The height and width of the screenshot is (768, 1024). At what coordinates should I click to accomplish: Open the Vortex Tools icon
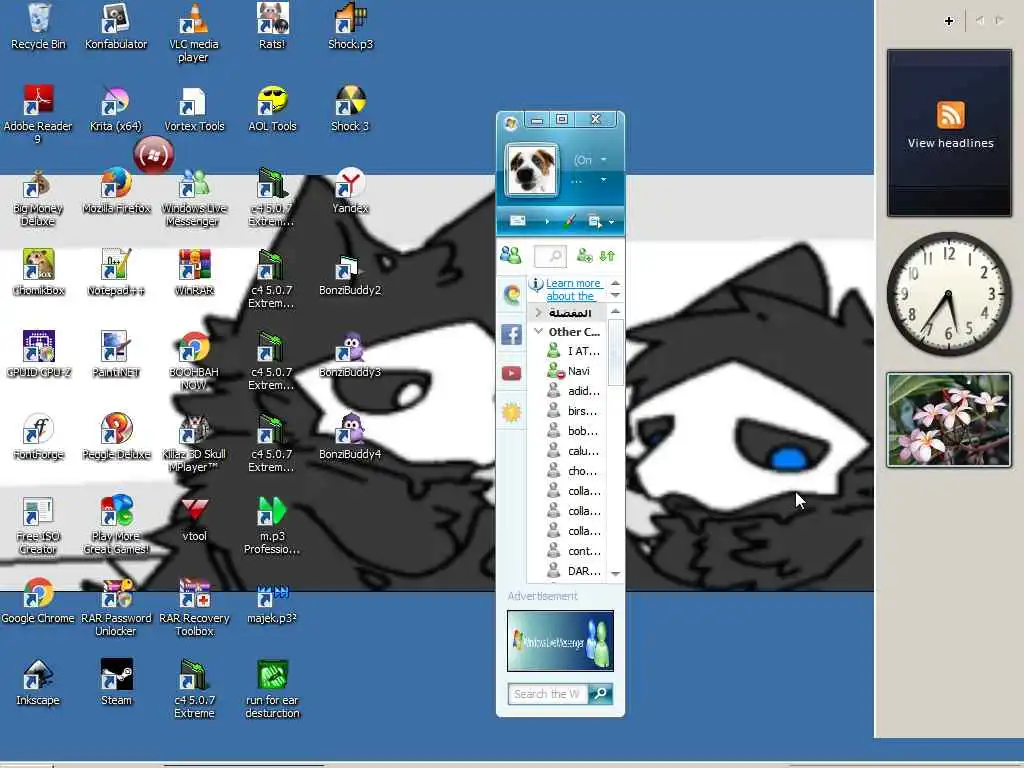[x=193, y=109]
